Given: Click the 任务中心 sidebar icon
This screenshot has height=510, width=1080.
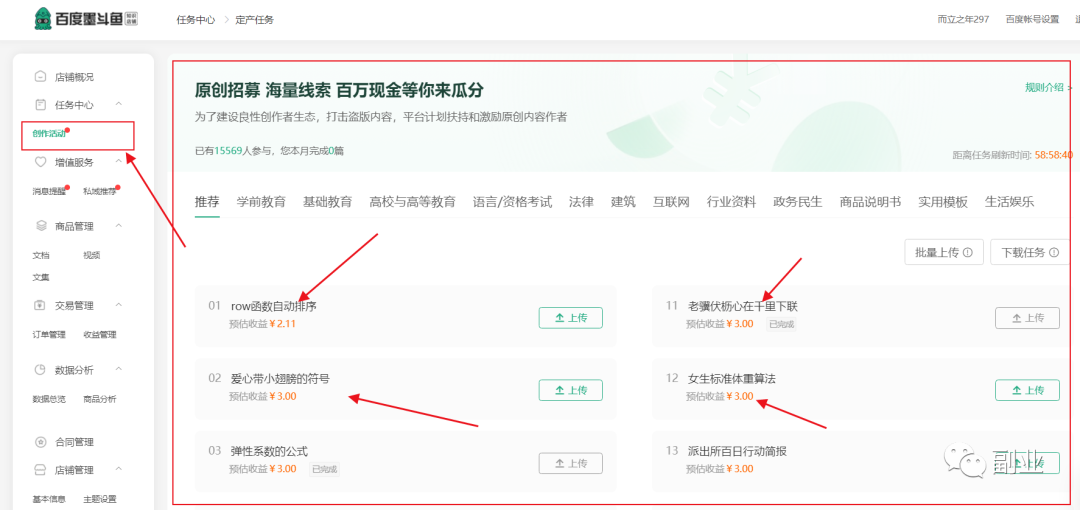Looking at the screenshot, I should pos(41,105).
